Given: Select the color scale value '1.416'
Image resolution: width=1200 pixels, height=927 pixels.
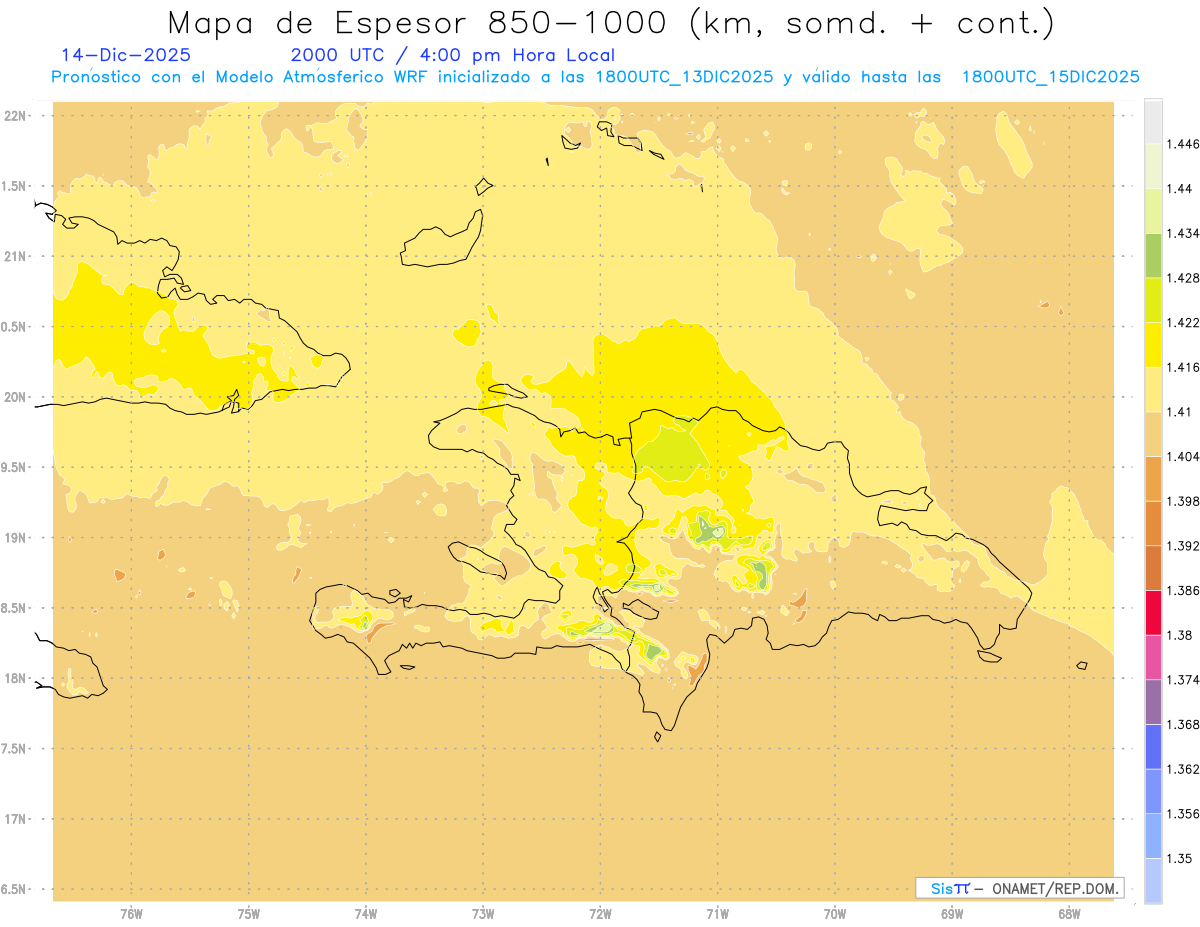Looking at the screenshot, I should 1185,367.
